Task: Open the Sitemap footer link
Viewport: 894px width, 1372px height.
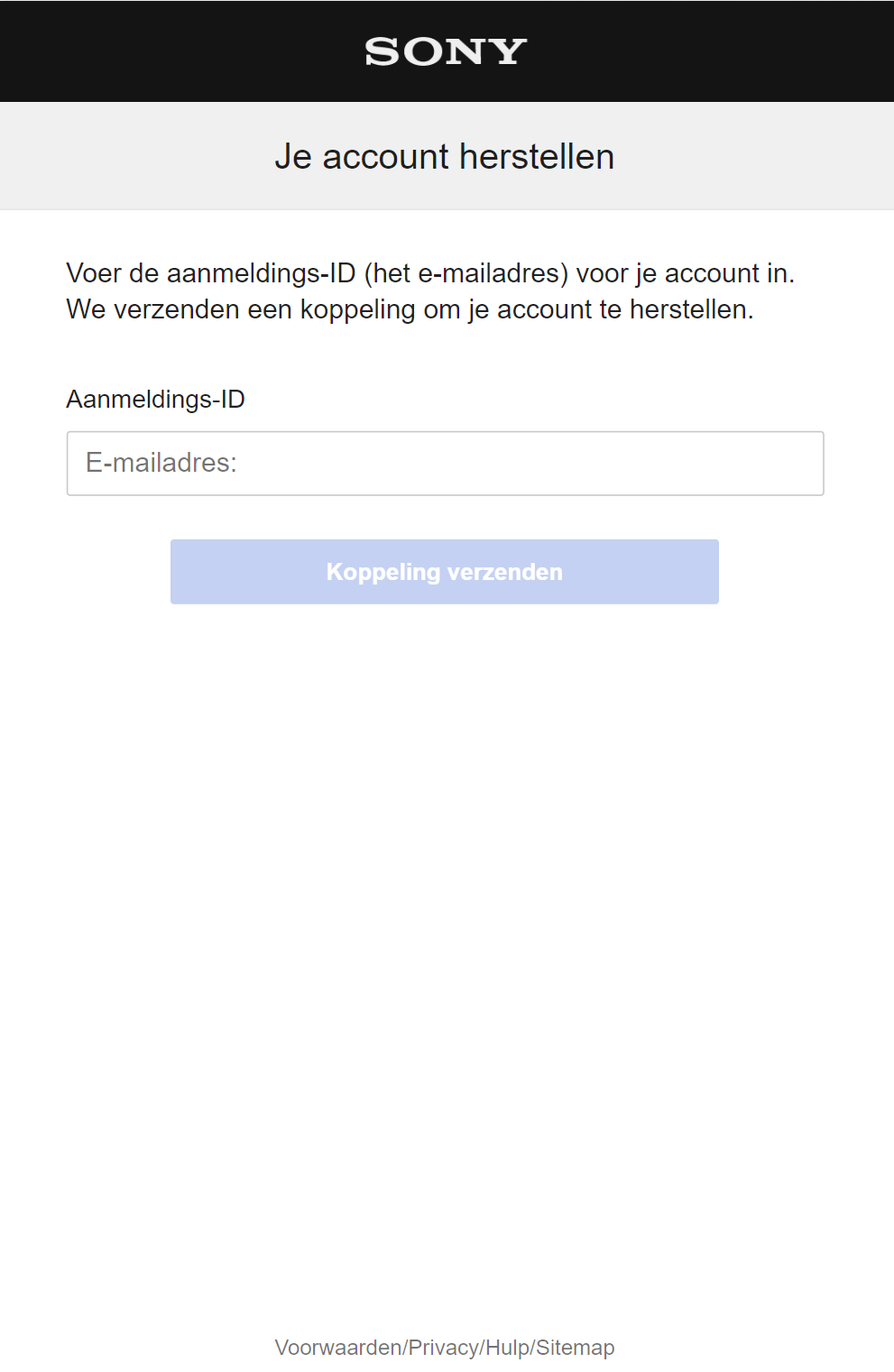Action: point(576,1348)
